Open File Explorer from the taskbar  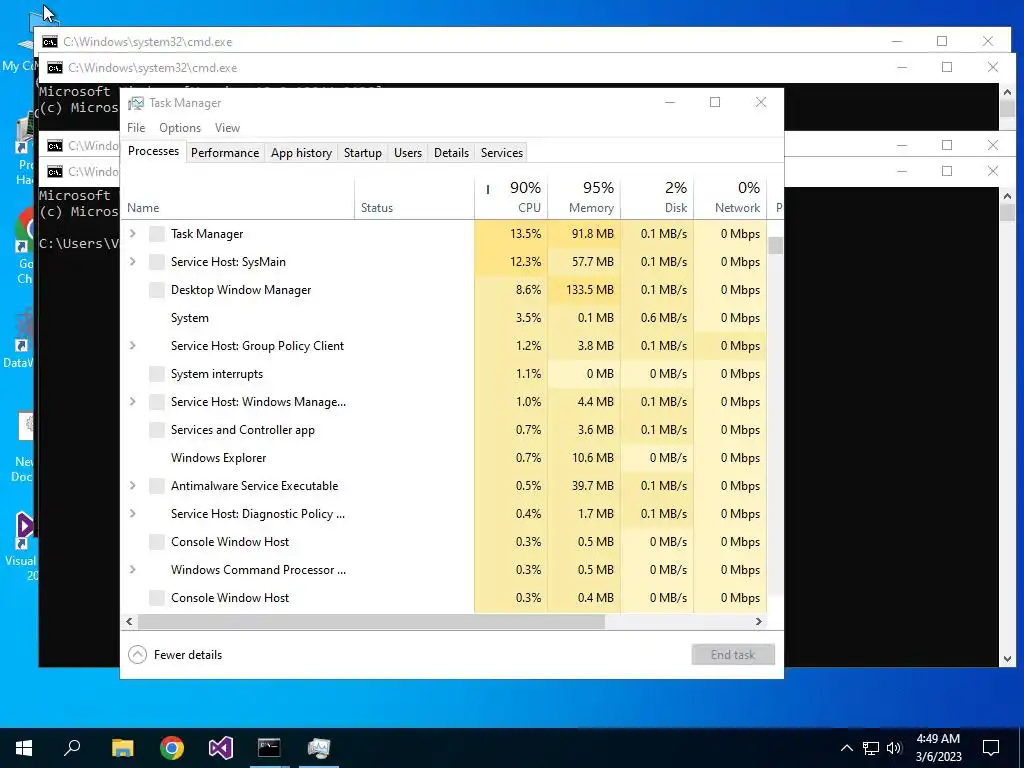click(122, 748)
